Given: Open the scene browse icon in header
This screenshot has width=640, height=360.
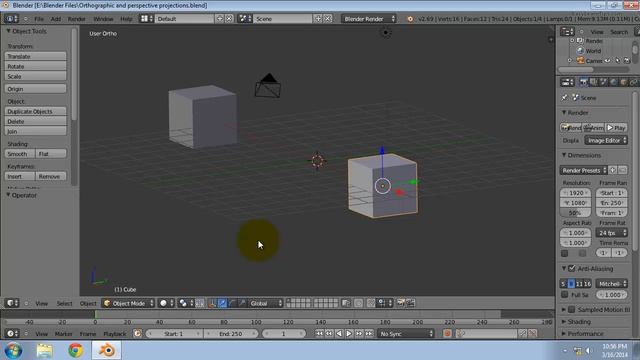Looking at the screenshot, I should click(x=245, y=19).
